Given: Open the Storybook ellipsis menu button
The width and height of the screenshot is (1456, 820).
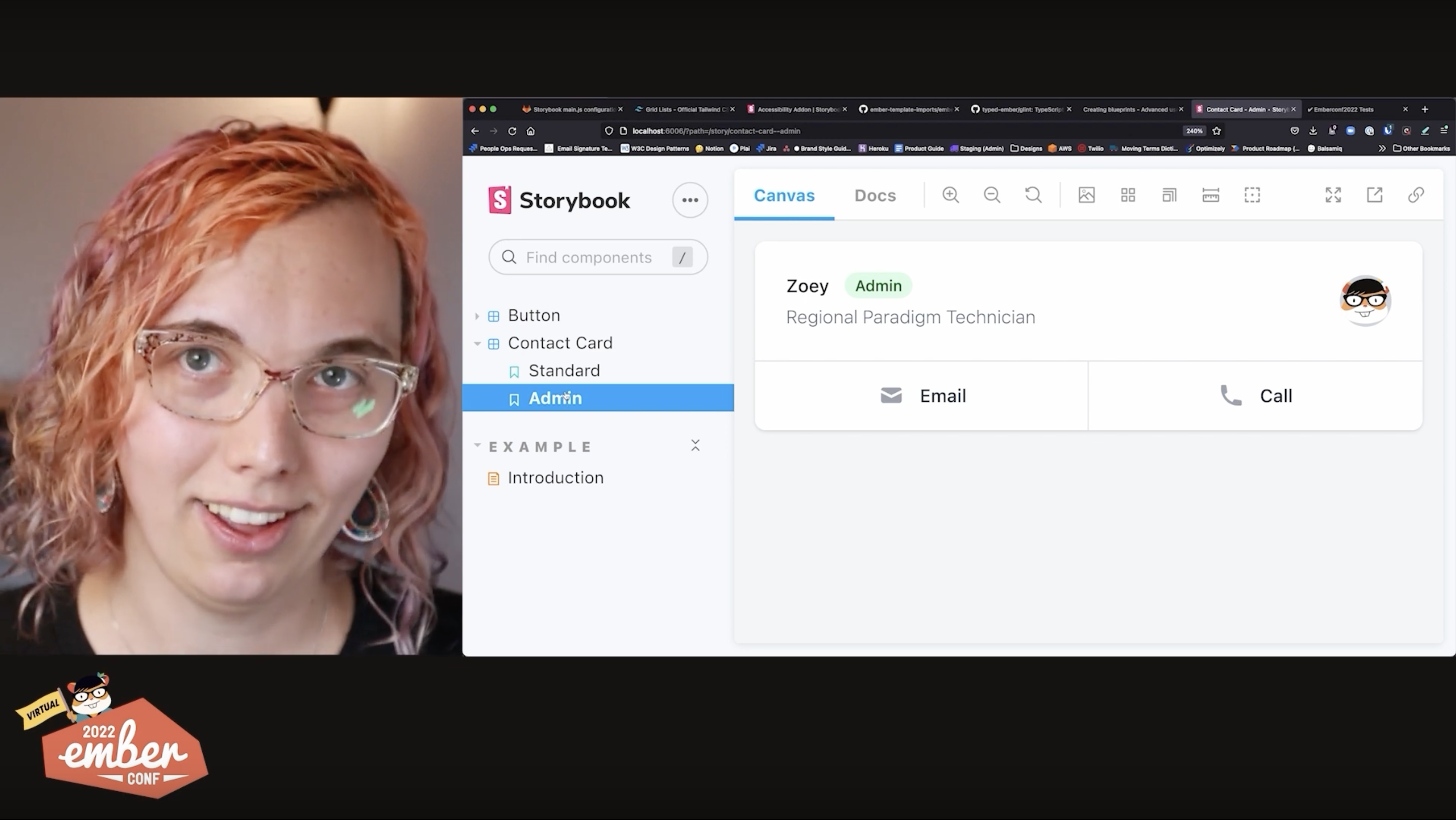Looking at the screenshot, I should [689, 200].
